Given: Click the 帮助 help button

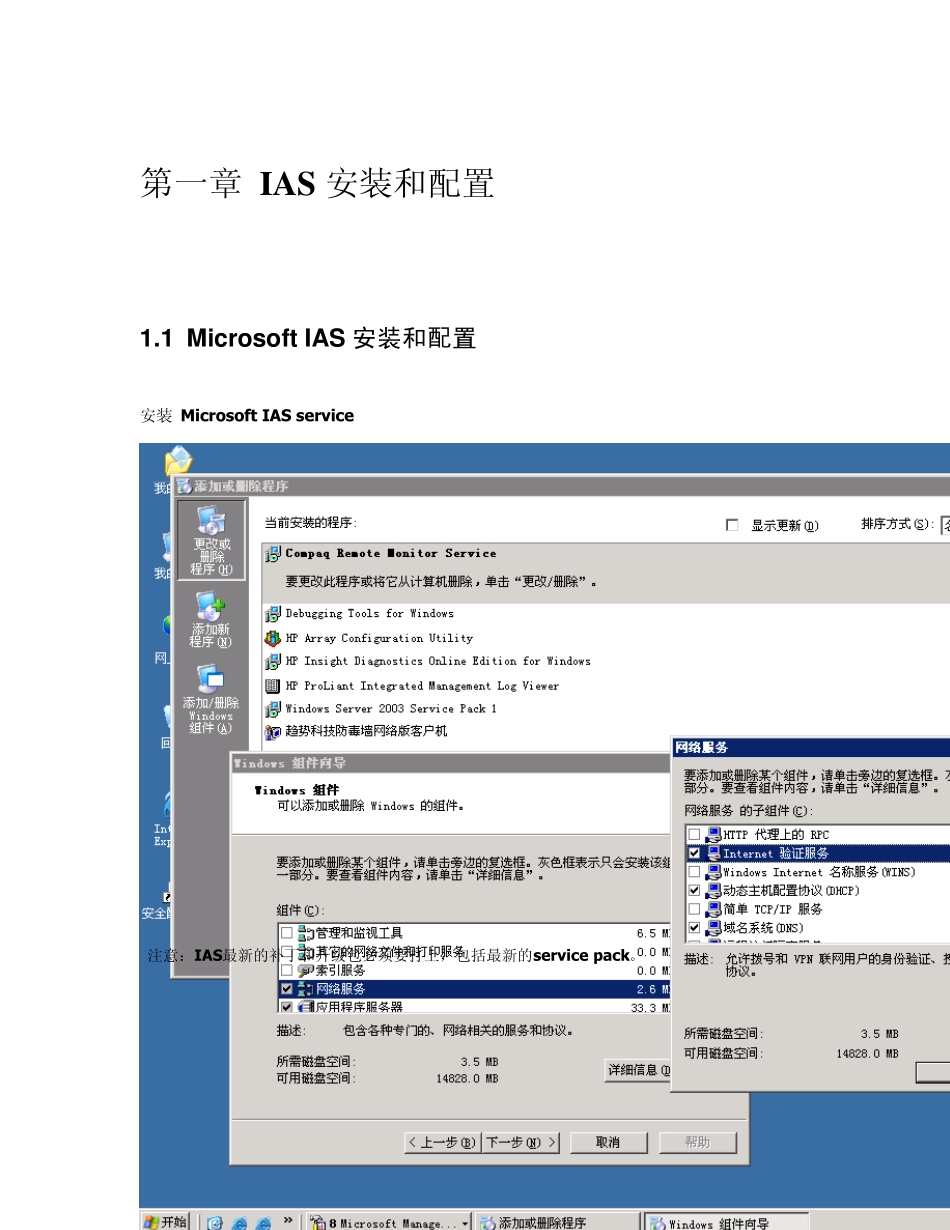Looking at the screenshot, I should click(698, 1142).
